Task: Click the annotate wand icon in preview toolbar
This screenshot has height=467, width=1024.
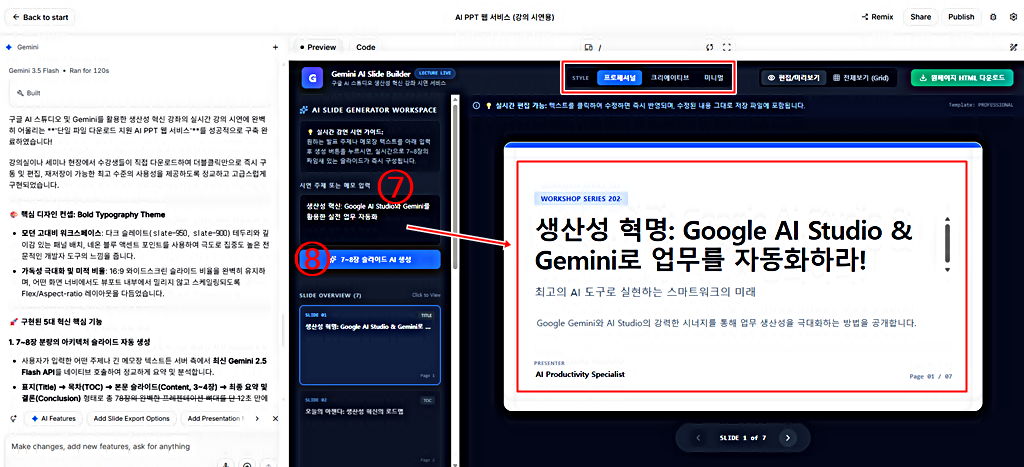Action: point(1013,47)
